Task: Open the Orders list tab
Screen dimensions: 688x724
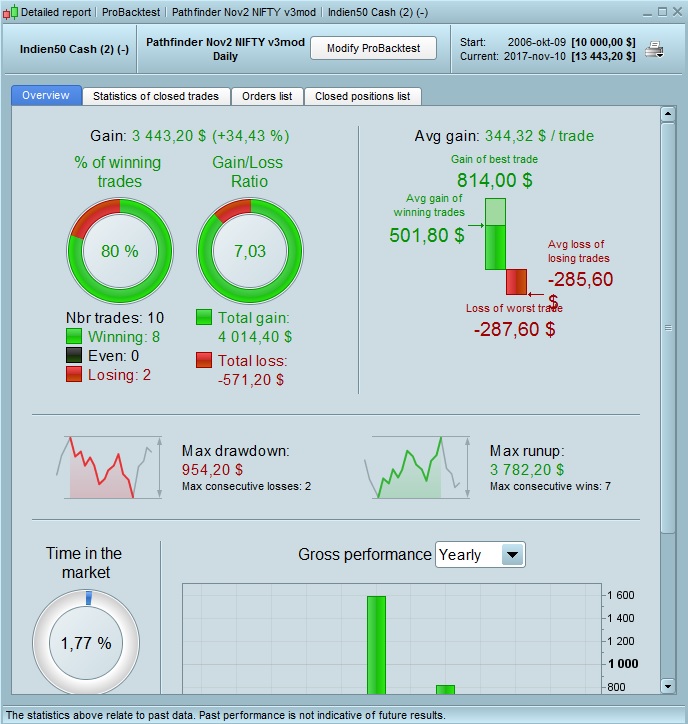Action: click(x=267, y=96)
